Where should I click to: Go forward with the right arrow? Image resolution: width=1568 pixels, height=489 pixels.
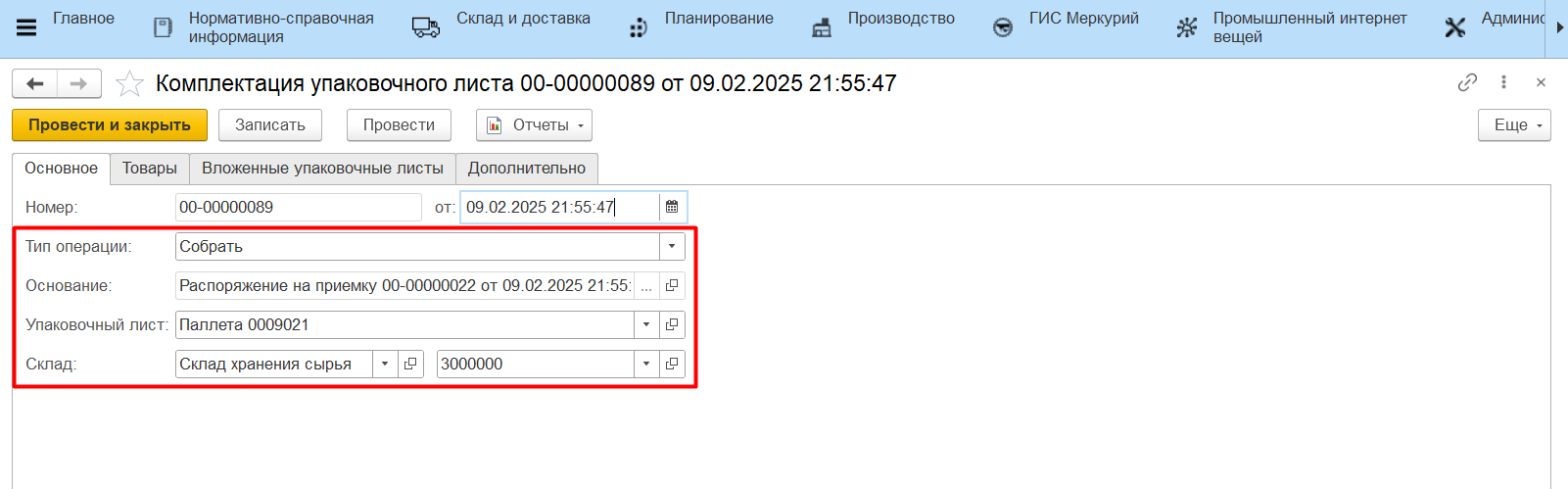point(79,84)
